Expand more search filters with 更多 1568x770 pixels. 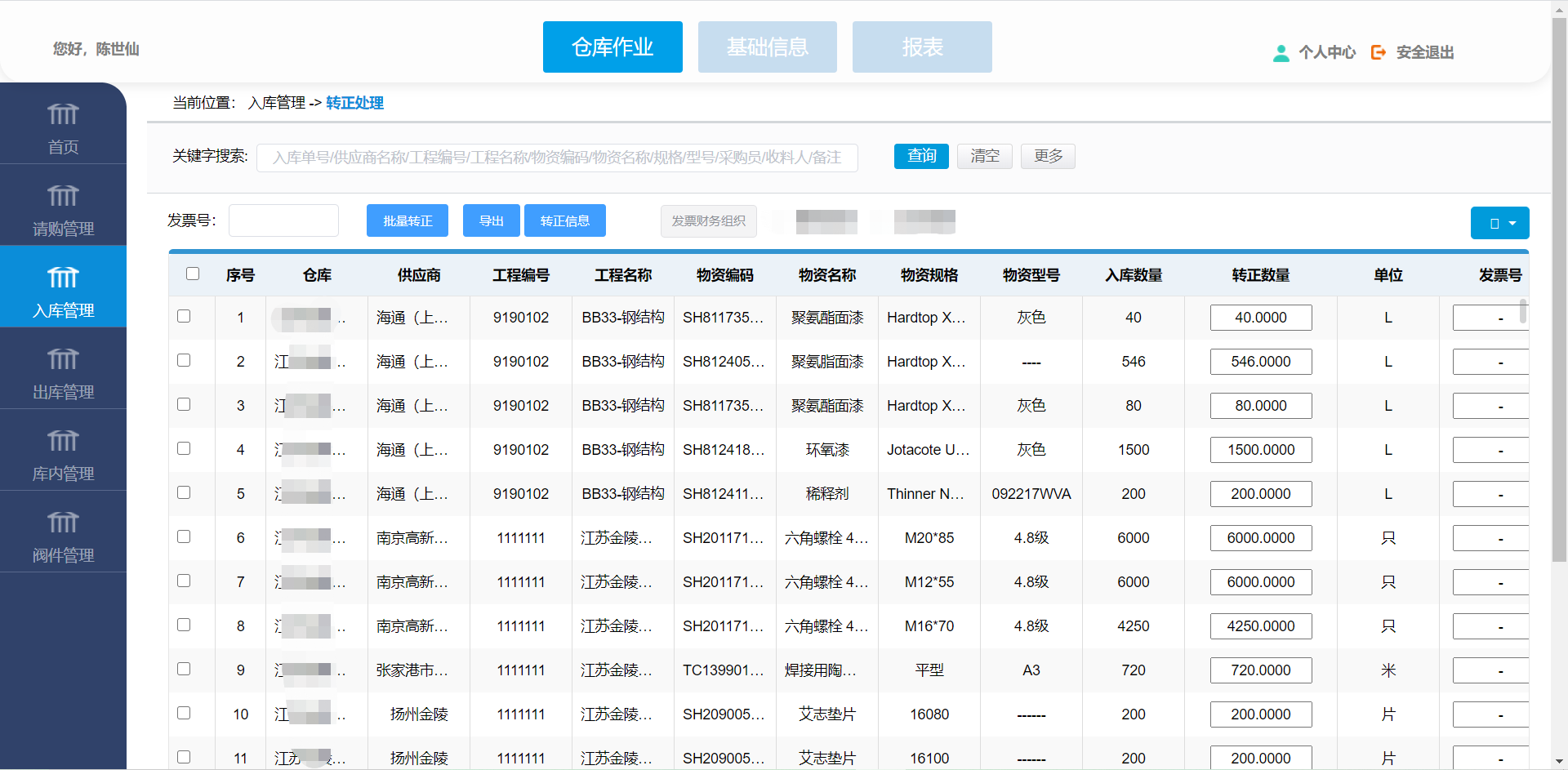[x=1048, y=156]
